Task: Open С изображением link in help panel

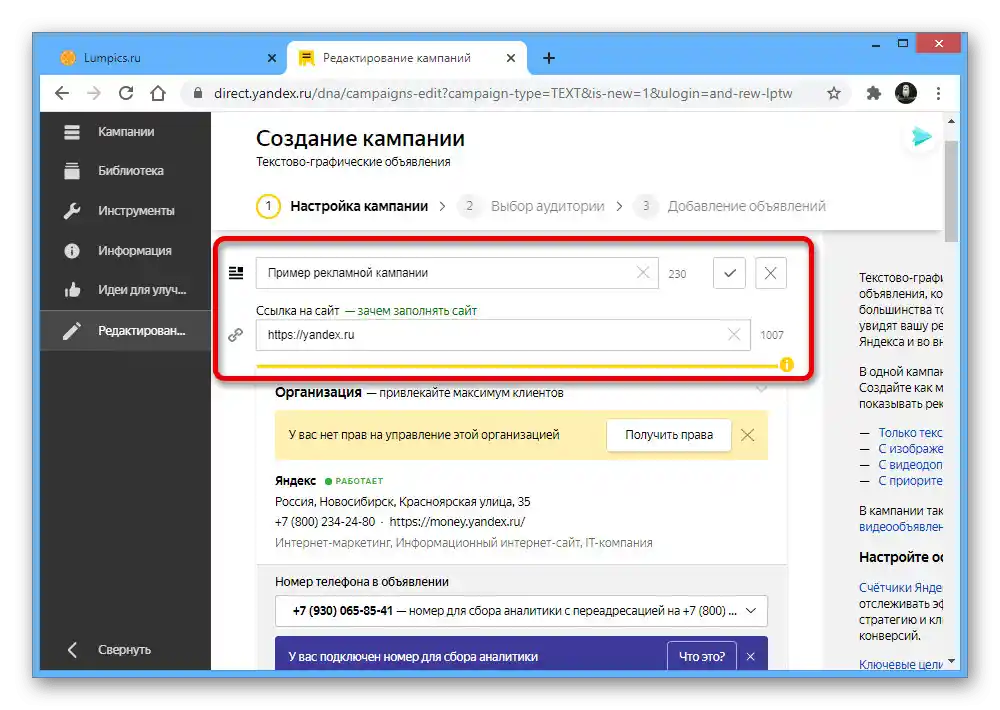Action: tap(910, 448)
